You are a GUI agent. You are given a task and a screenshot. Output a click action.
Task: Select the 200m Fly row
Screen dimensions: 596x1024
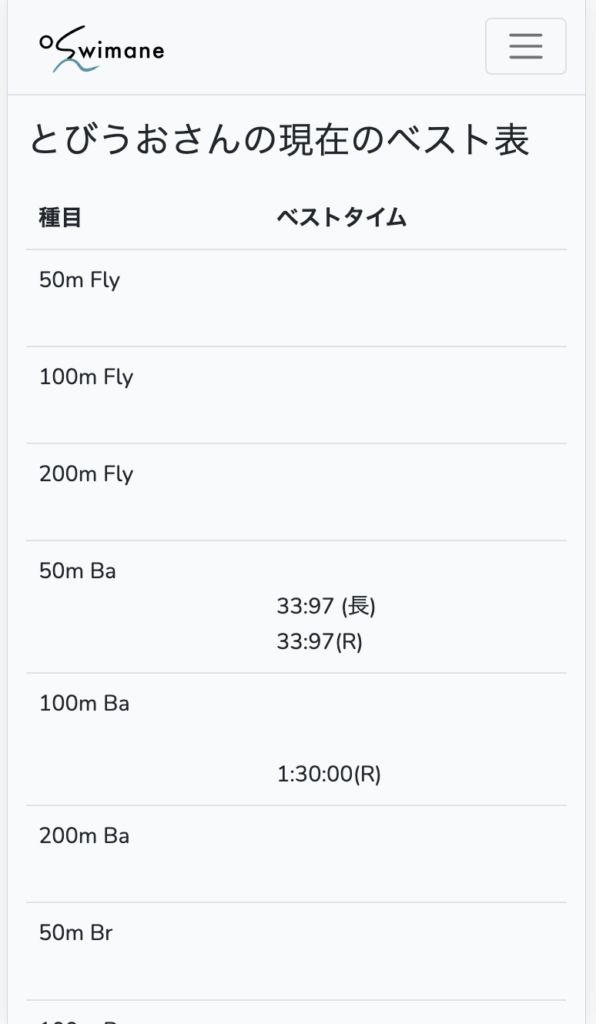[296, 492]
